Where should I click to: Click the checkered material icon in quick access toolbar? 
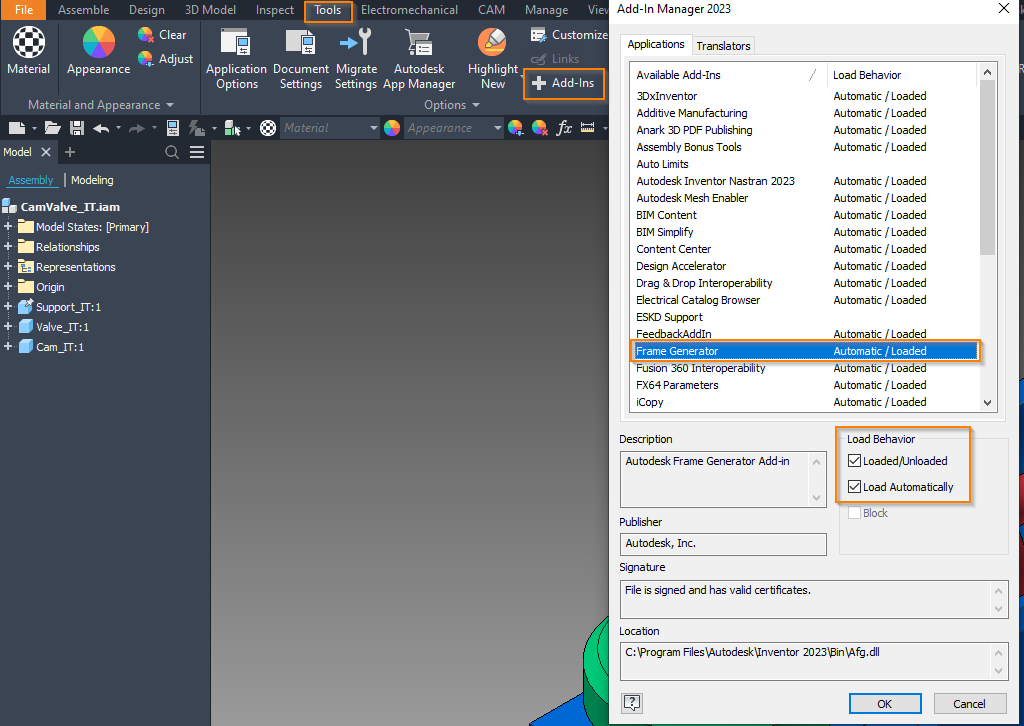coord(268,128)
